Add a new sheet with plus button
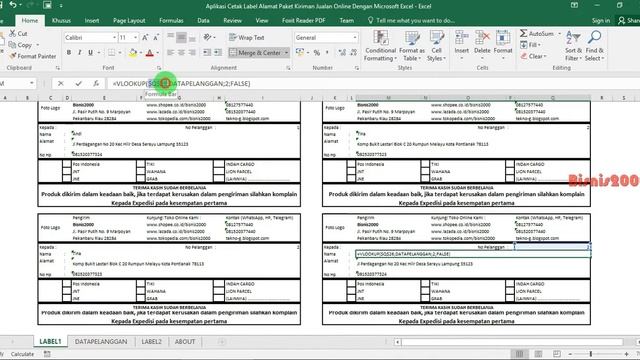The image size is (640, 360). [221, 342]
